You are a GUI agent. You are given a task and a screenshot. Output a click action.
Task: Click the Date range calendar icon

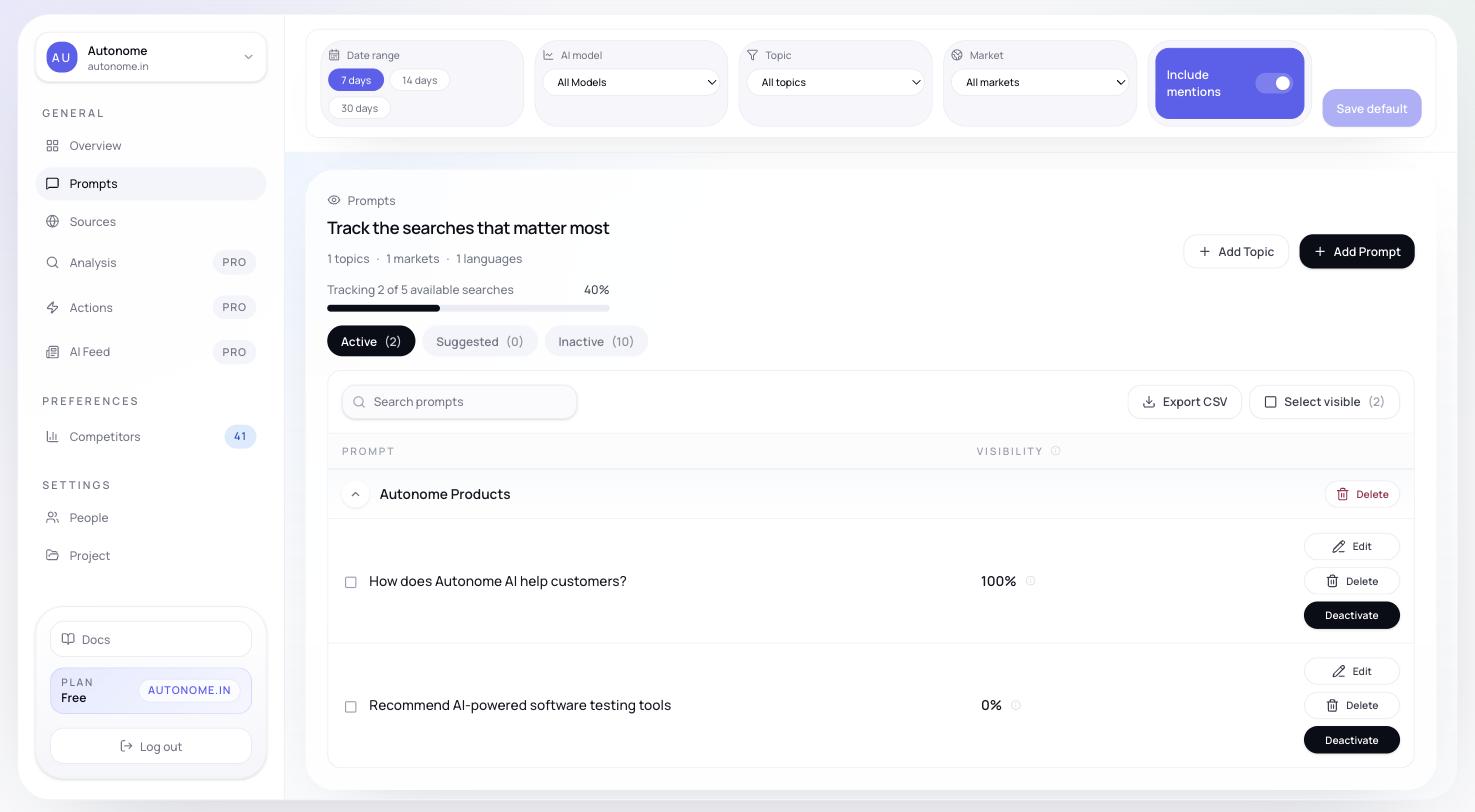click(335, 55)
